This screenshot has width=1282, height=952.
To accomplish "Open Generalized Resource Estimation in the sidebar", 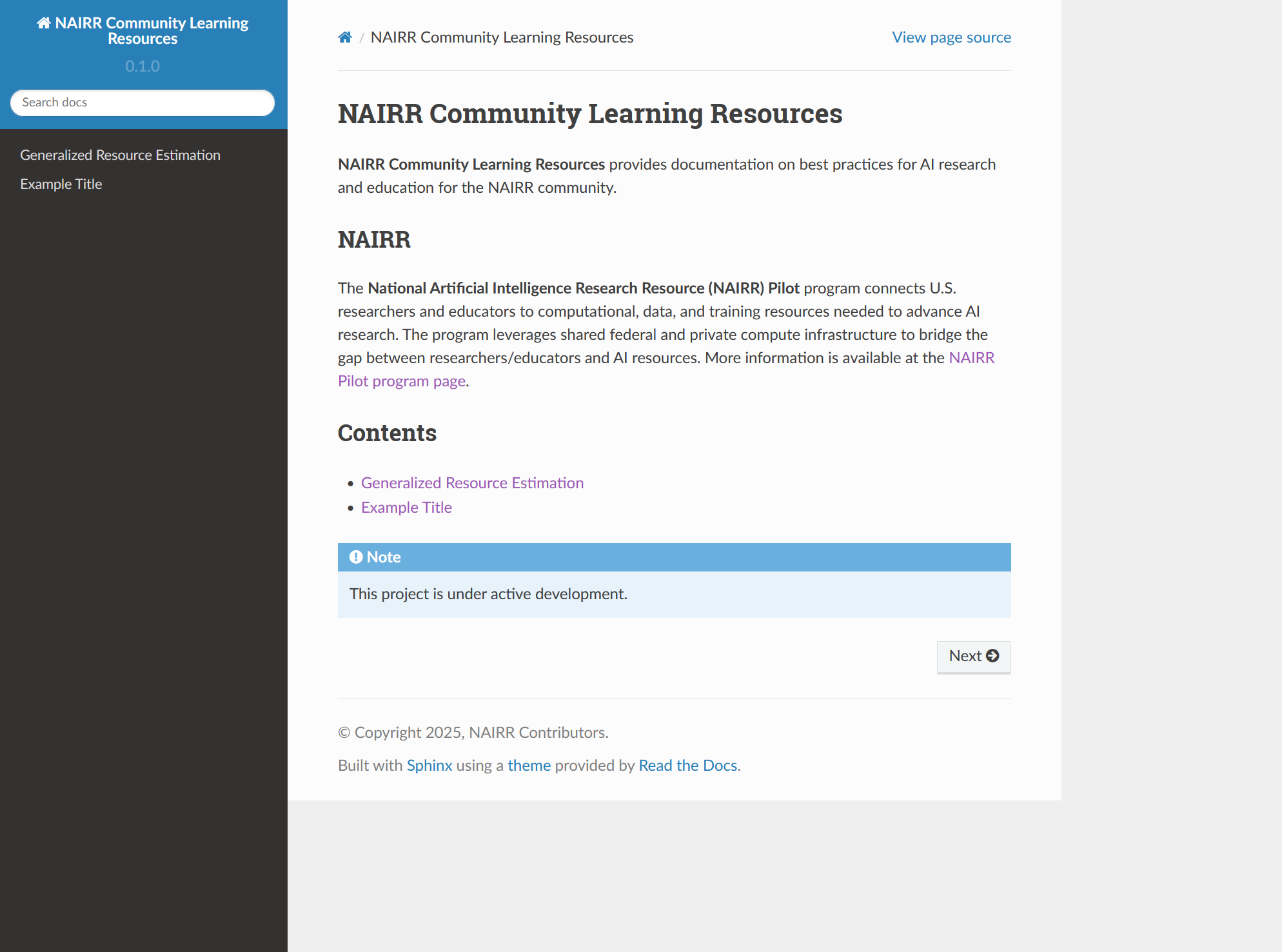I will click(x=120, y=155).
